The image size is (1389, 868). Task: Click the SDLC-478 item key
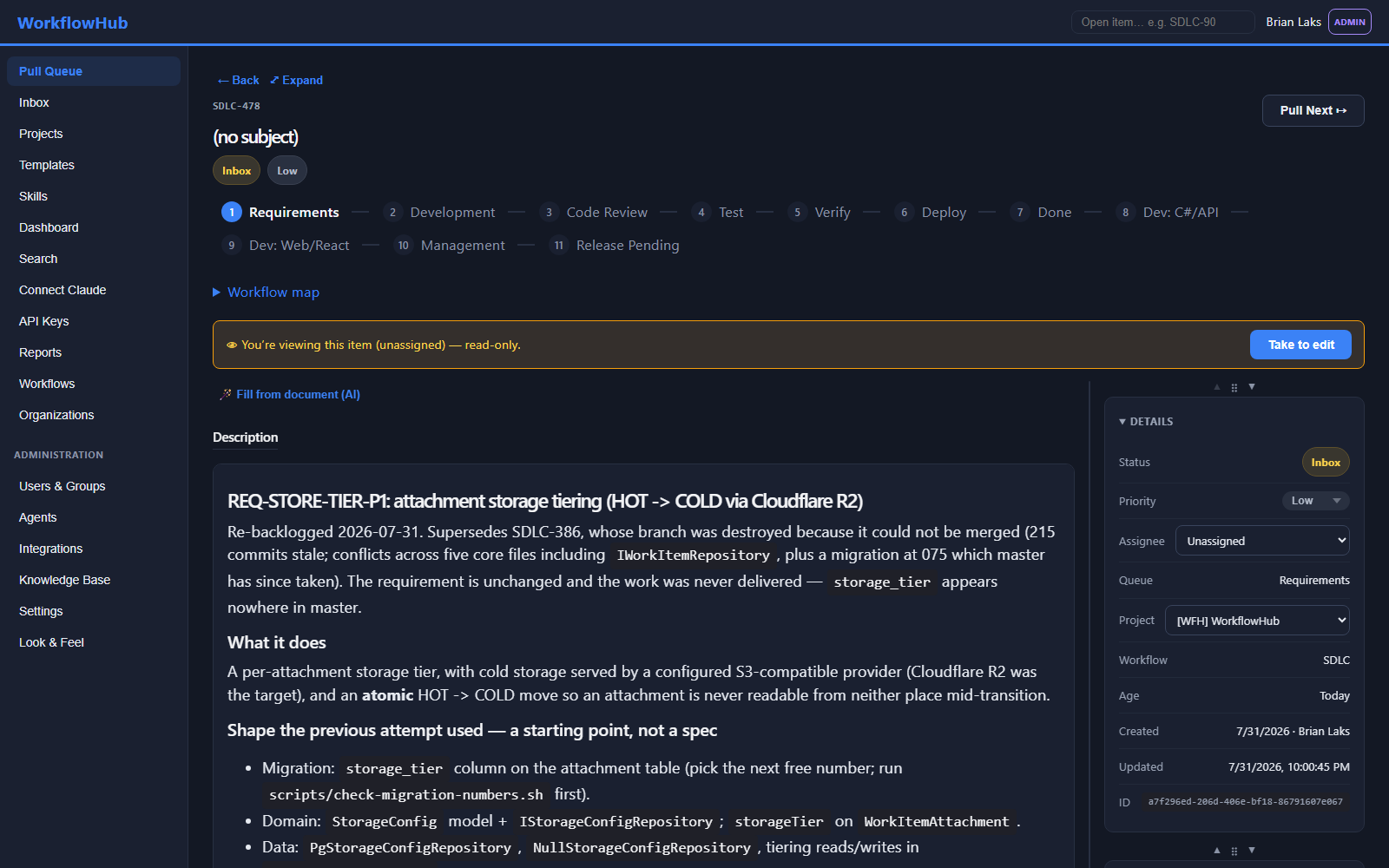click(x=236, y=106)
